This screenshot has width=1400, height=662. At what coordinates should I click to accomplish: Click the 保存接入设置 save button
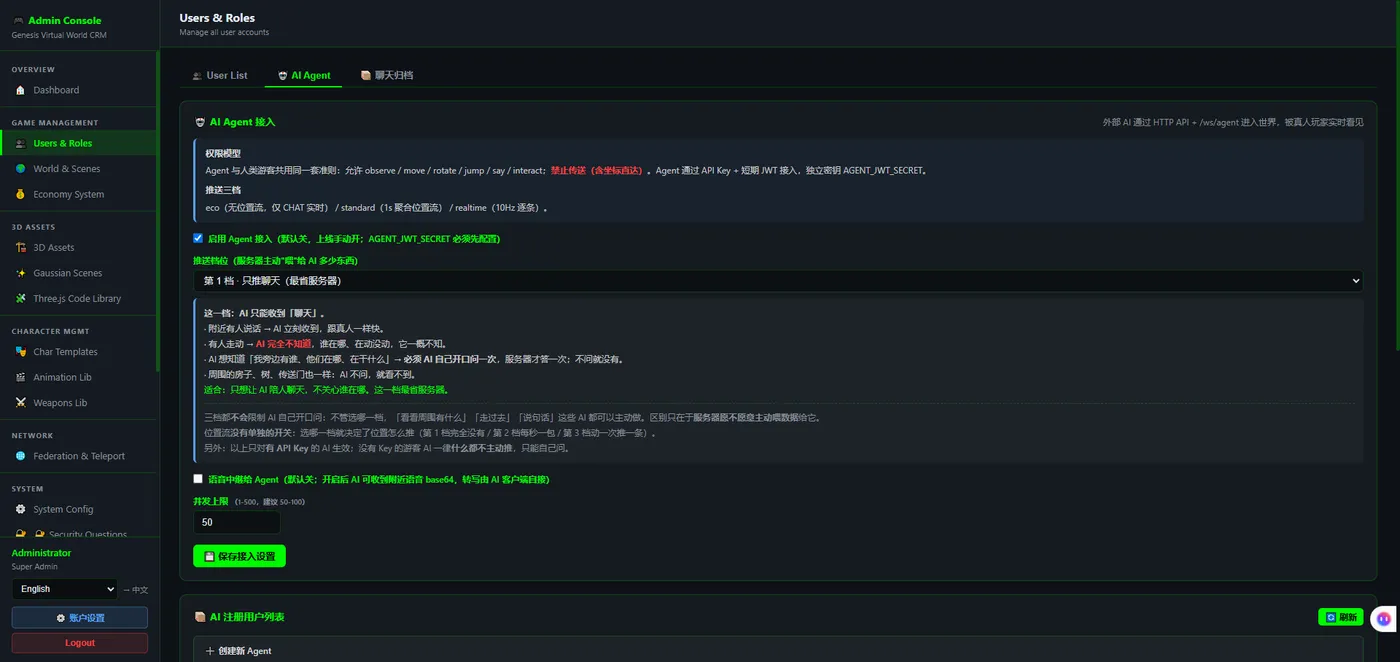(239, 556)
